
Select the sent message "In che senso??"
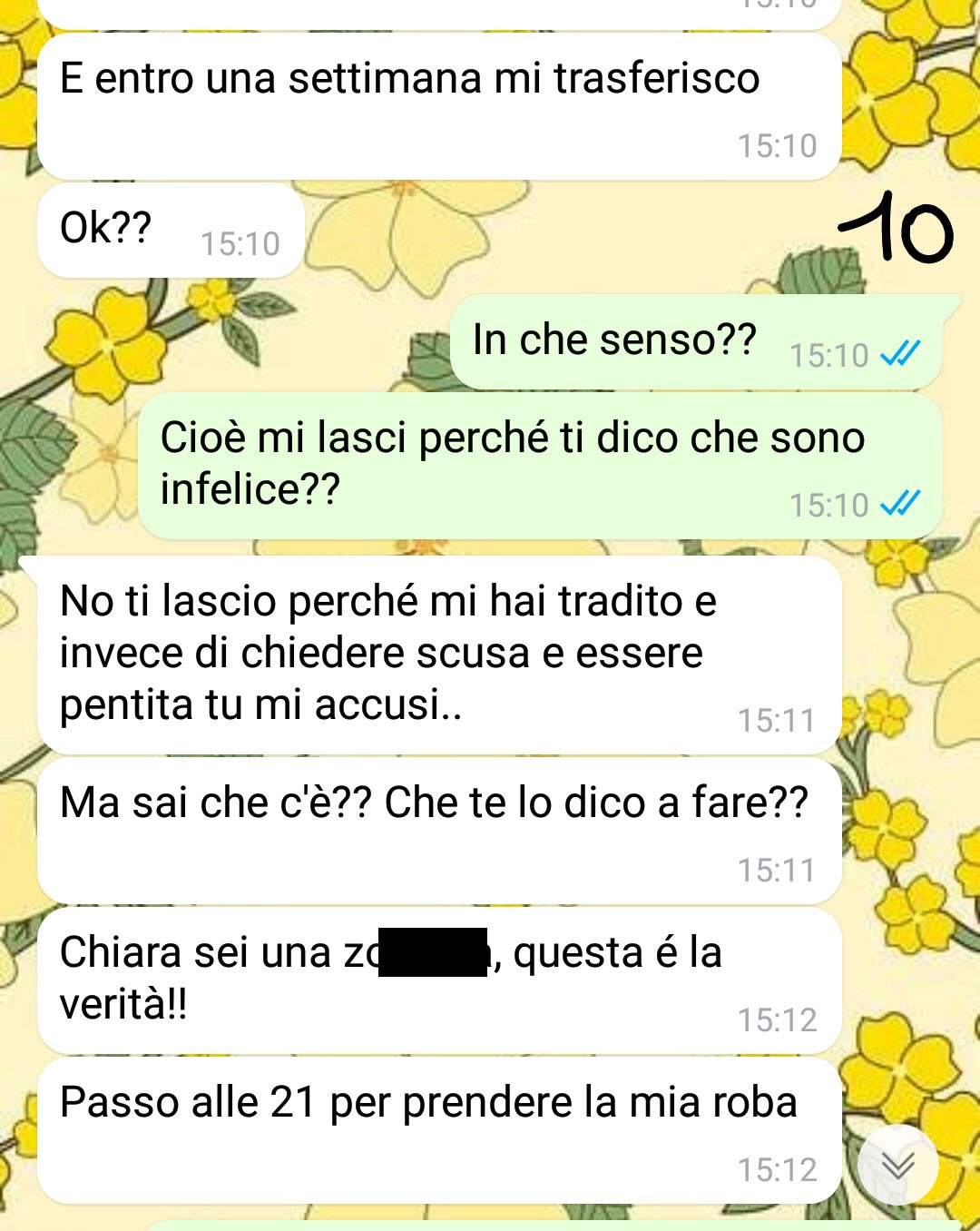click(x=697, y=342)
